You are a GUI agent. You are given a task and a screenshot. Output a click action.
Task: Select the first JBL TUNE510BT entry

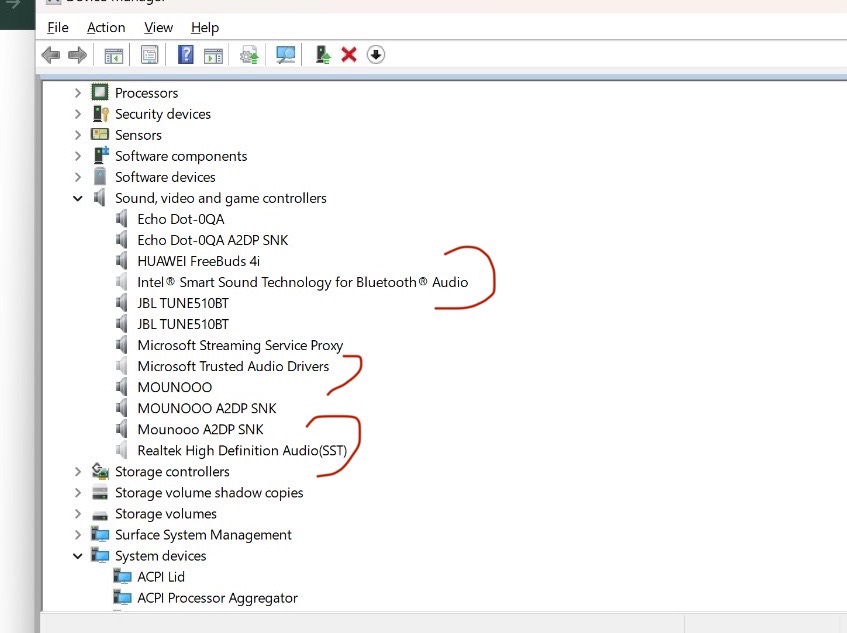(183, 304)
